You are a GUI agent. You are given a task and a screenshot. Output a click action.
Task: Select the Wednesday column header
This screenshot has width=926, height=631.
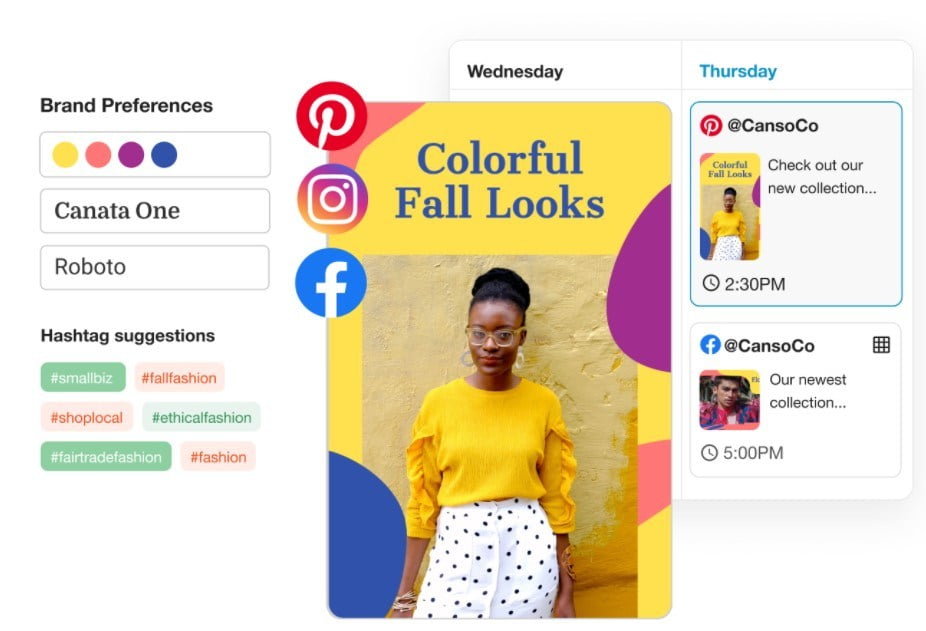pyautogui.click(x=515, y=71)
